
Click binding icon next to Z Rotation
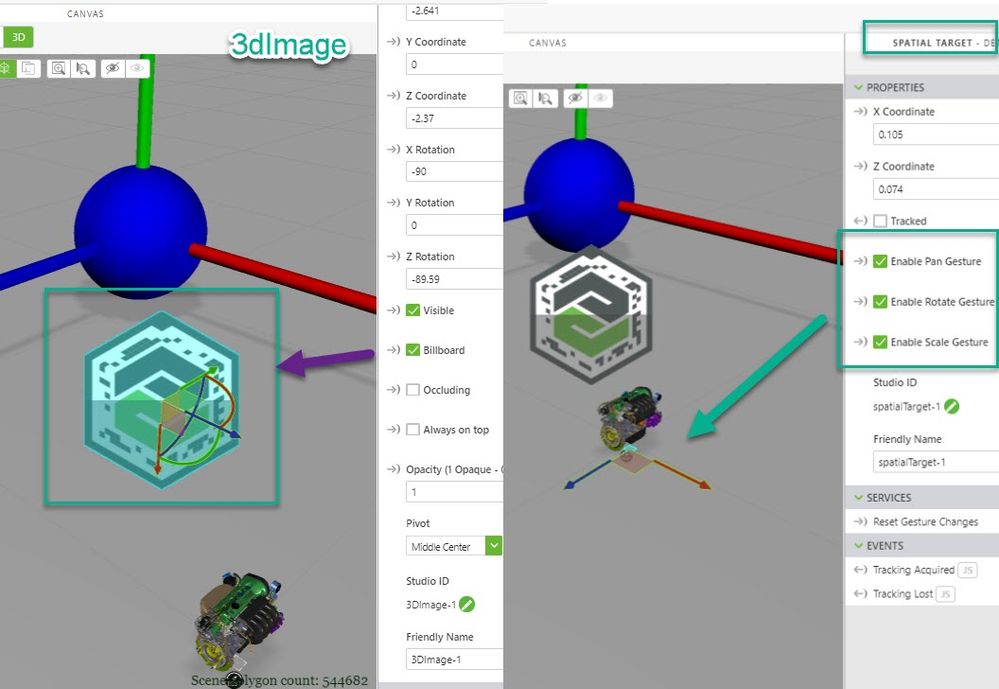393,256
